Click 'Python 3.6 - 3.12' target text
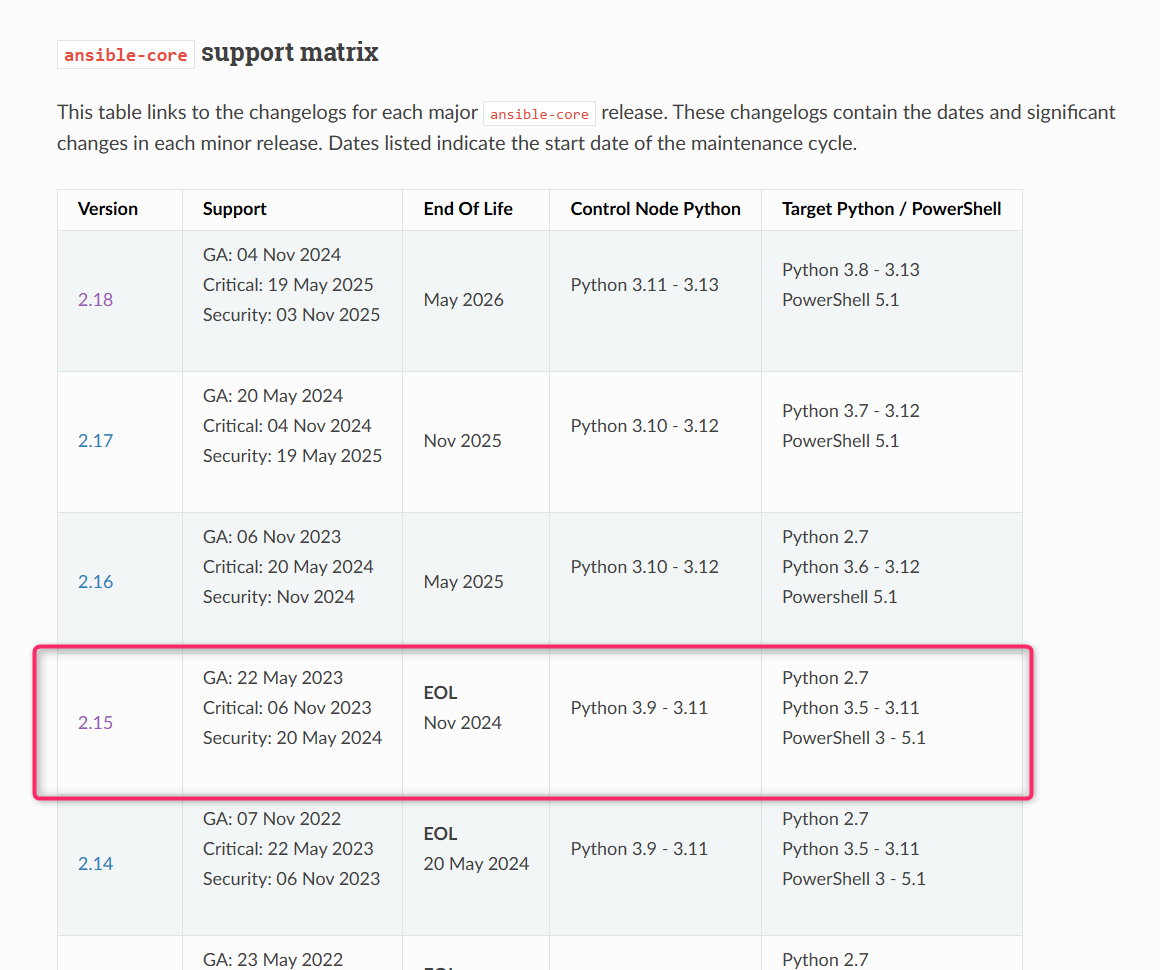The width and height of the screenshot is (1160, 970). pos(851,567)
